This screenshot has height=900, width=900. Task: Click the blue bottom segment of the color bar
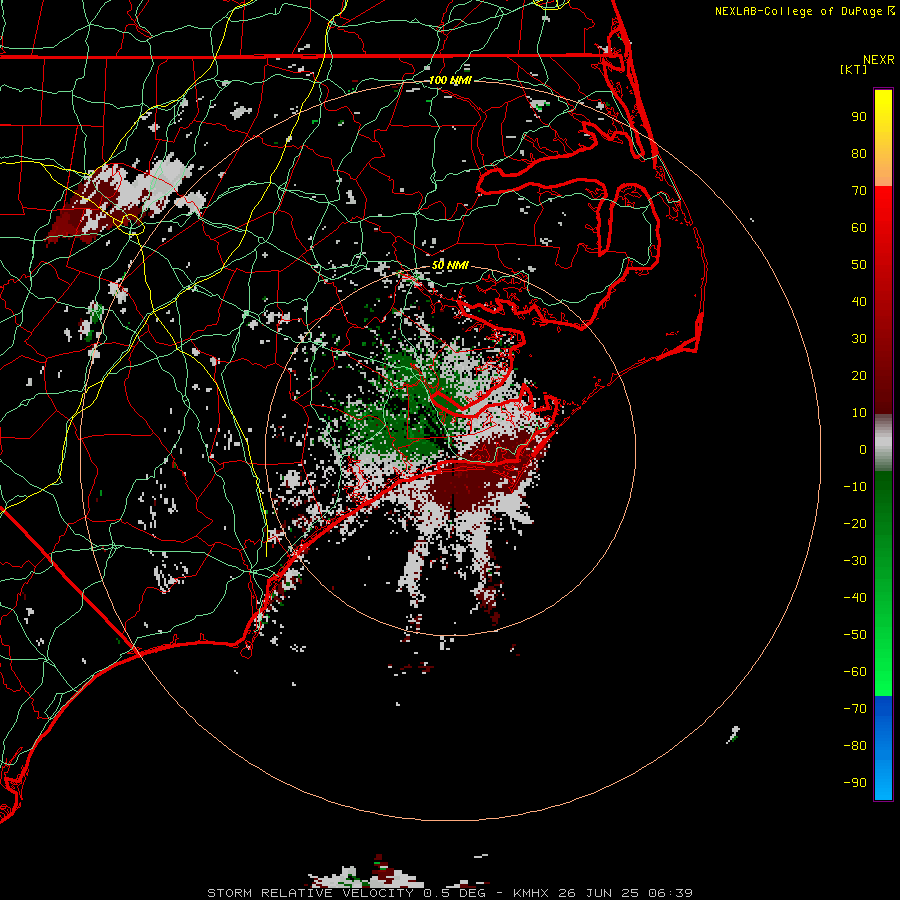point(883,748)
